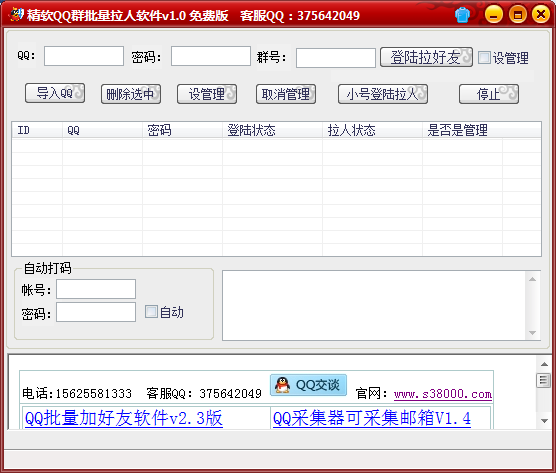Click 删除选中 button
The width and height of the screenshot is (556, 473).
coord(131,94)
